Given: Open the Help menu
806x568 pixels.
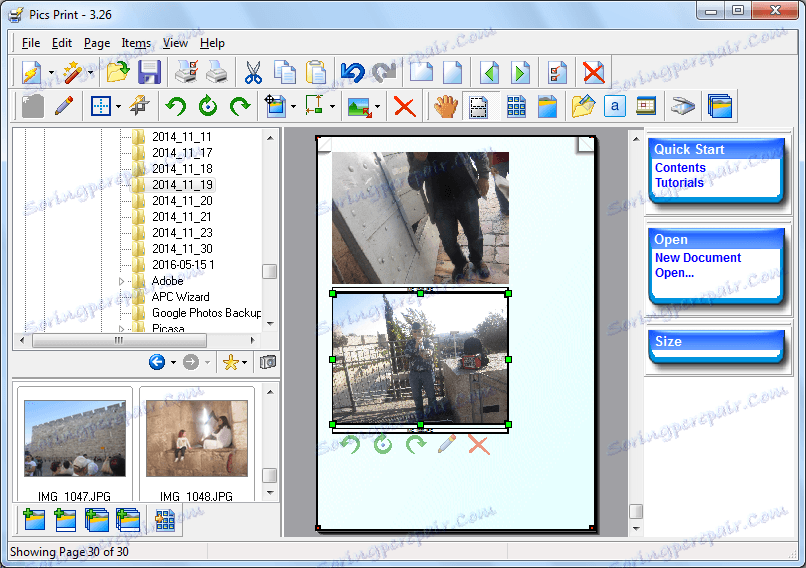Looking at the screenshot, I should point(212,43).
